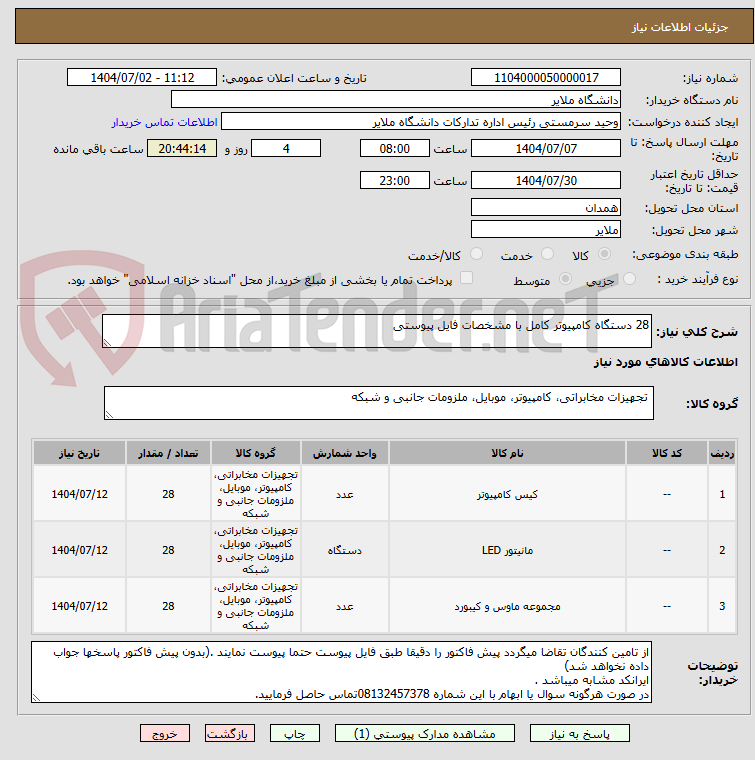Click the مجموعه ماوس و کیبورد item name
The image size is (755, 760).
point(507,606)
